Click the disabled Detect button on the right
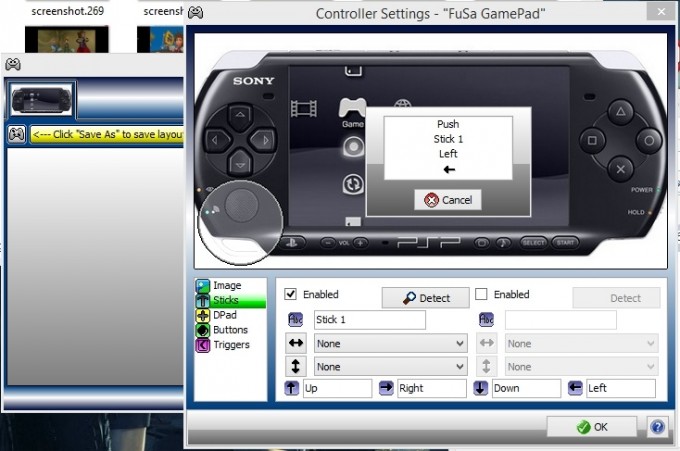Viewport: 680px width, 451px height. coord(616,298)
